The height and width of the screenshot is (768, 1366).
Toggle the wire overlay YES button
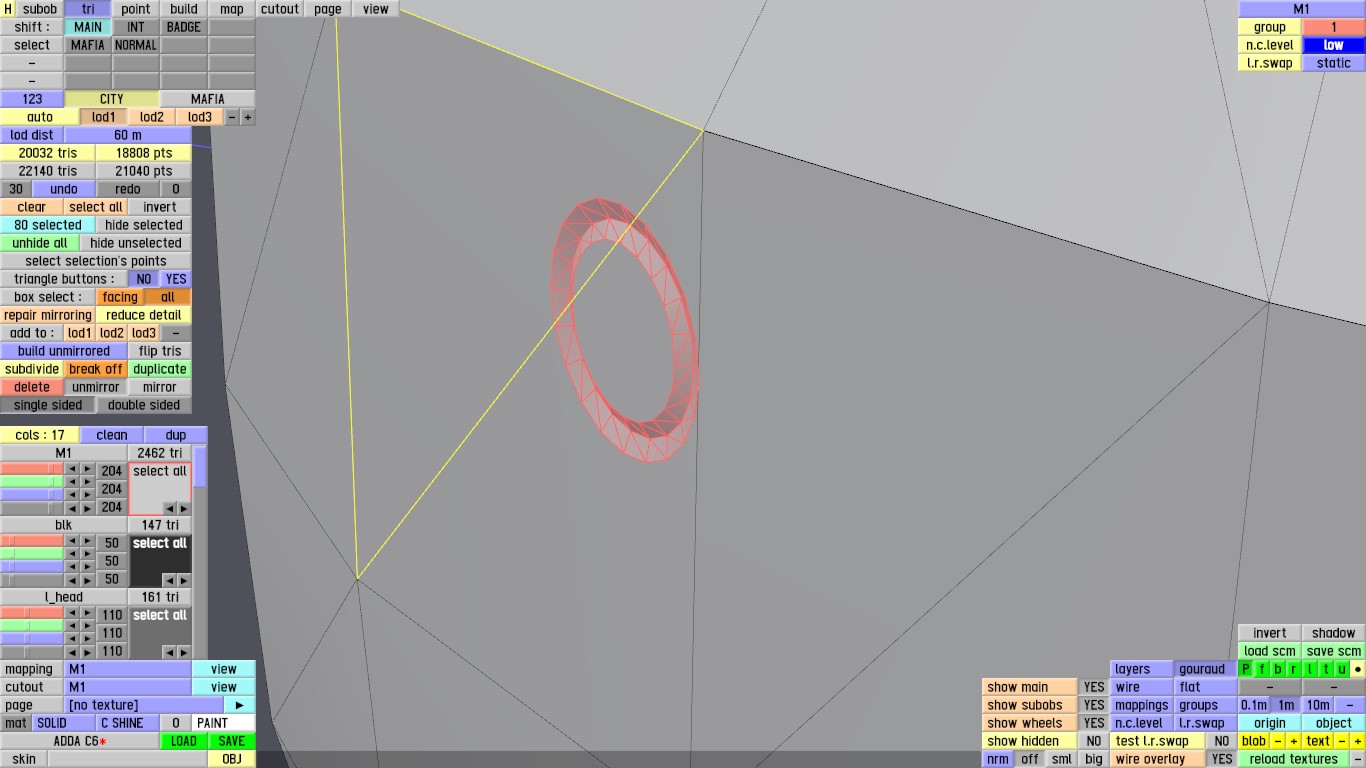[x=1222, y=759]
